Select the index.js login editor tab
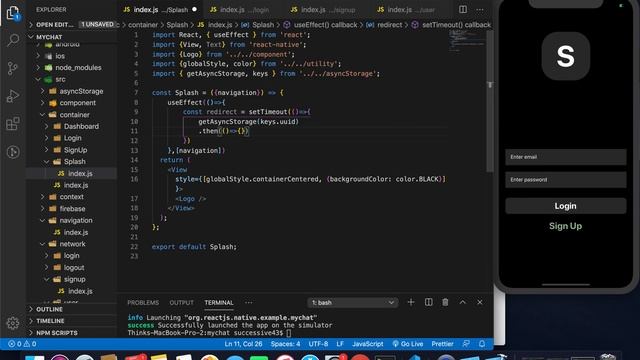This screenshot has width=640, height=360. 241,9
